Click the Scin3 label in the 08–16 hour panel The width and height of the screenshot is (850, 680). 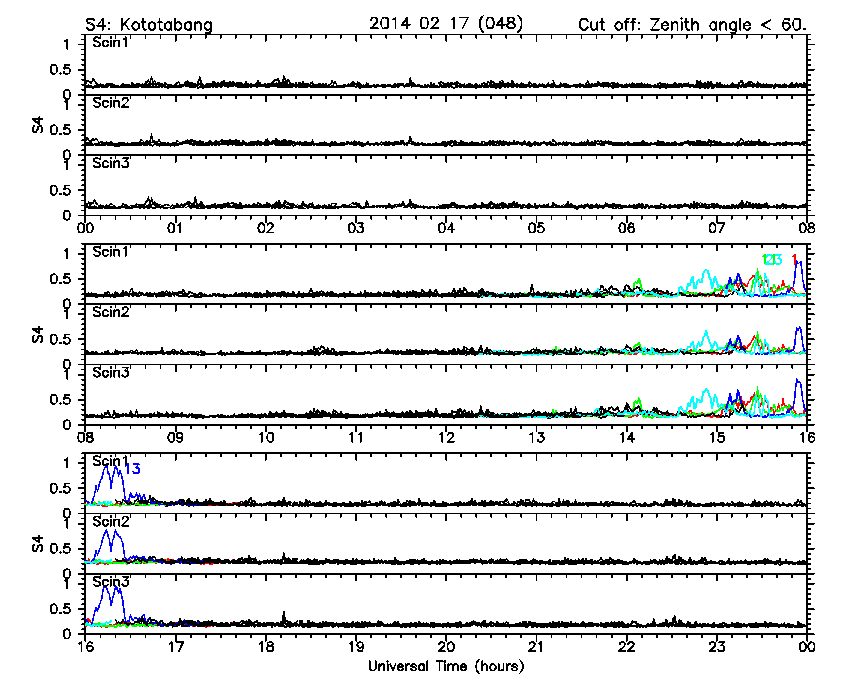tap(111, 373)
